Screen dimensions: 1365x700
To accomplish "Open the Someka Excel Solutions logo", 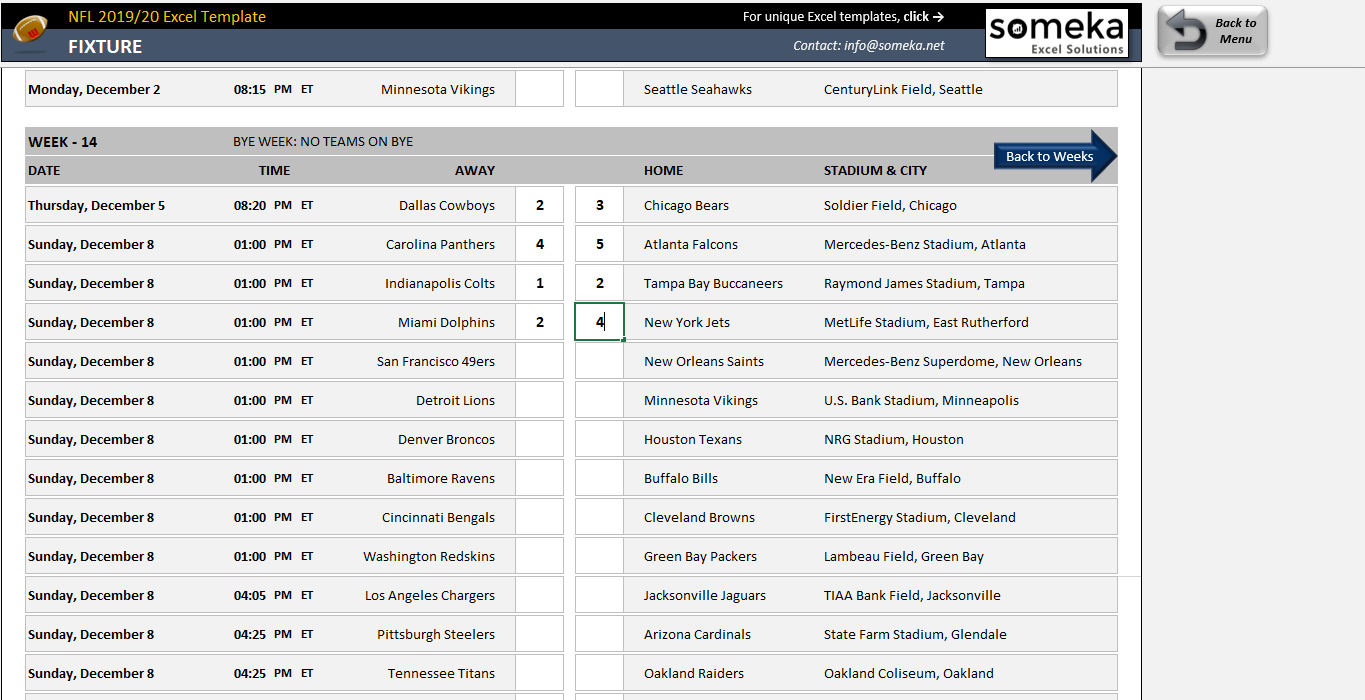I will [1057, 33].
